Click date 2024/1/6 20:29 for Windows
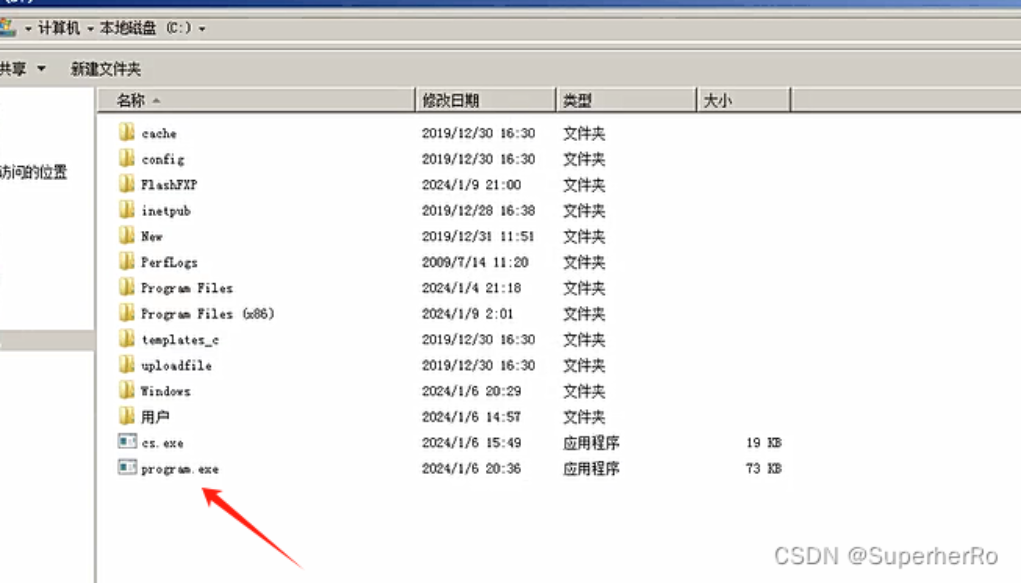Image resolution: width=1021 pixels, height=584 pixels. [x=471, y=391]
